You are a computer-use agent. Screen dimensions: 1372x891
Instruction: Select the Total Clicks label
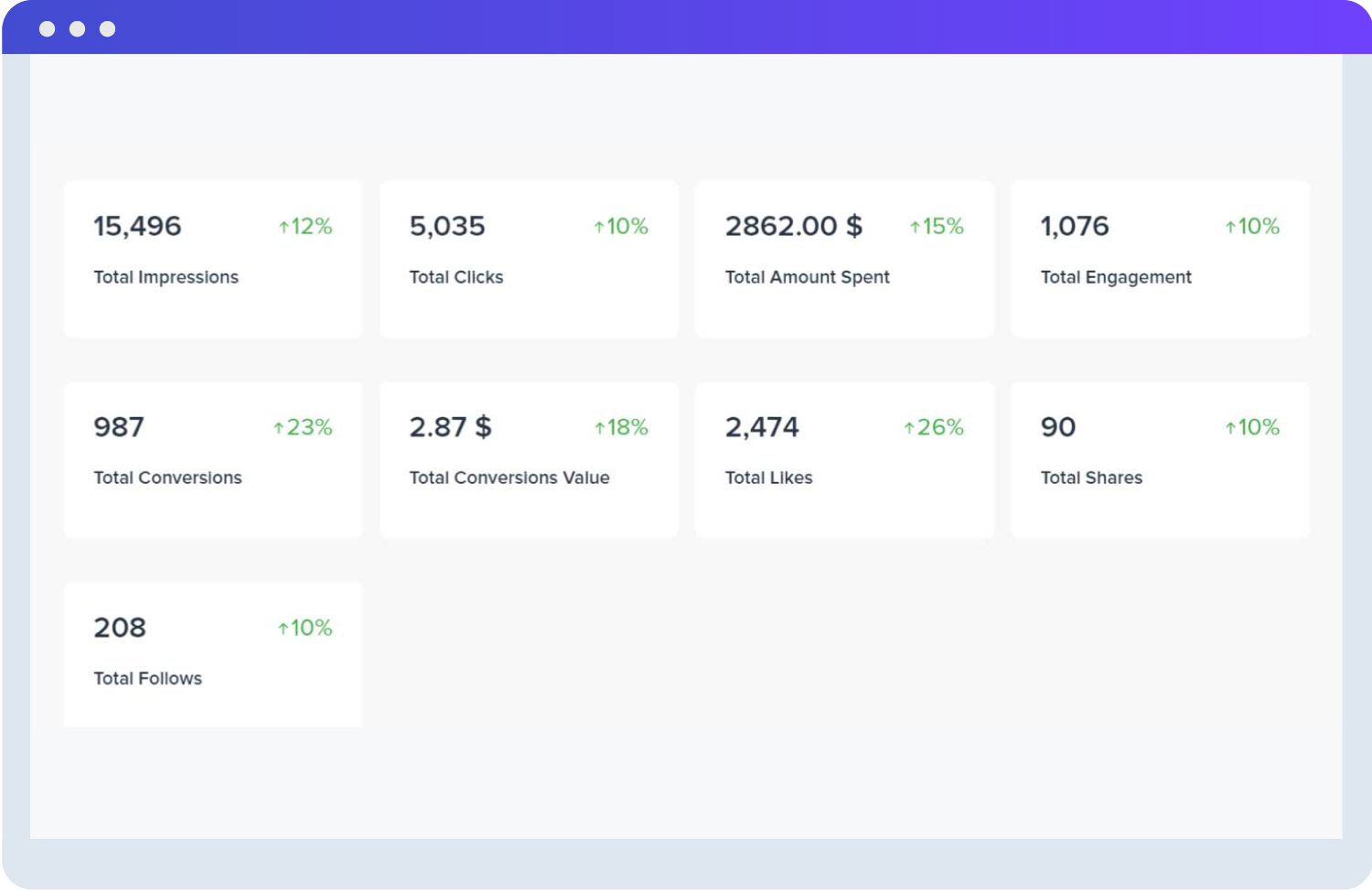tap(456, 277)
